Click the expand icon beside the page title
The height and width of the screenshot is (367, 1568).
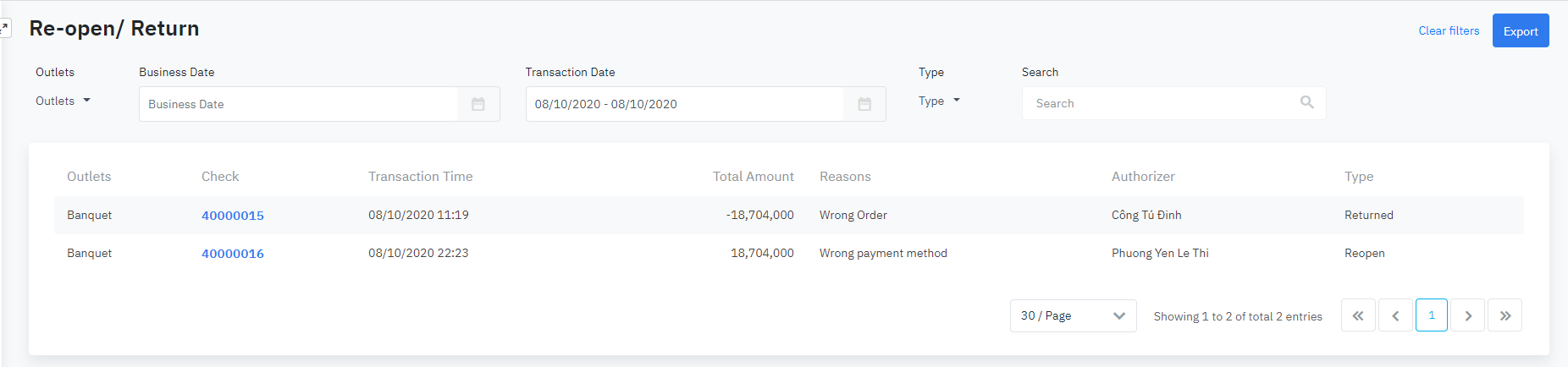coord(4,28)
